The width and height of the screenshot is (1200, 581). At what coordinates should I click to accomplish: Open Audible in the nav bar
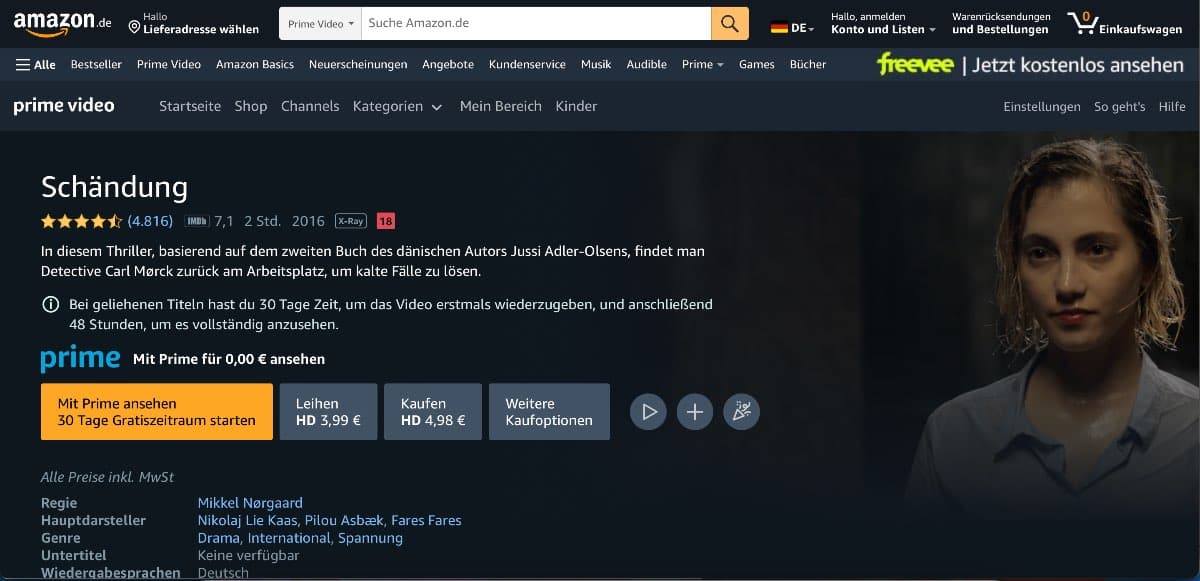(x=646, y=64)
